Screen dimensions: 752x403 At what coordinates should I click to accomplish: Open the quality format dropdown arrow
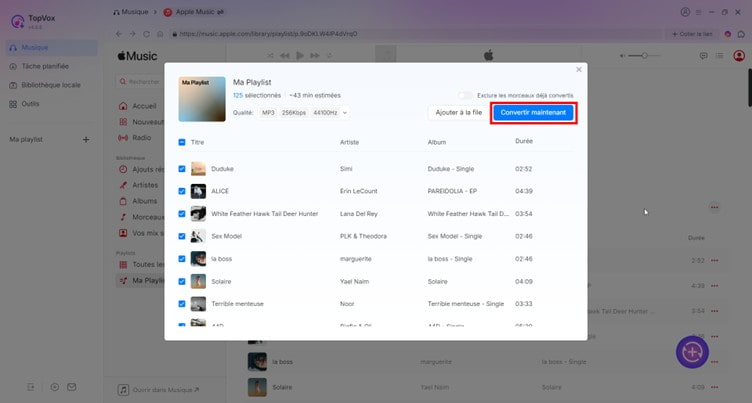344,113
